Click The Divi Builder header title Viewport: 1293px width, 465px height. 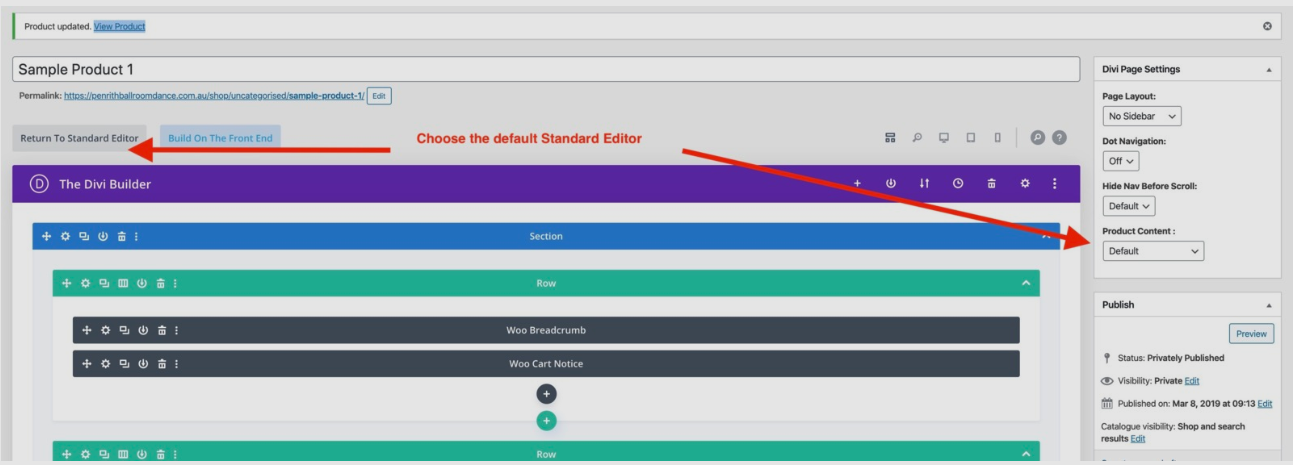point(105,184)
